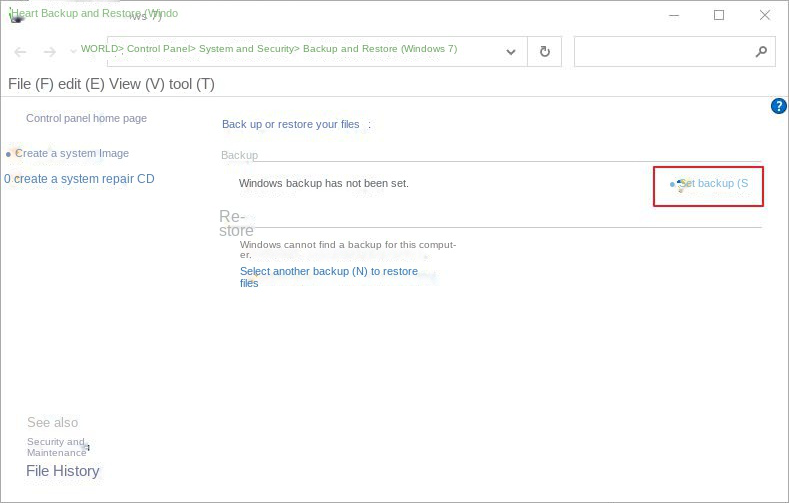Choose Select another backup to restore files
789x503 pixels.
click(x=328, y=272)
